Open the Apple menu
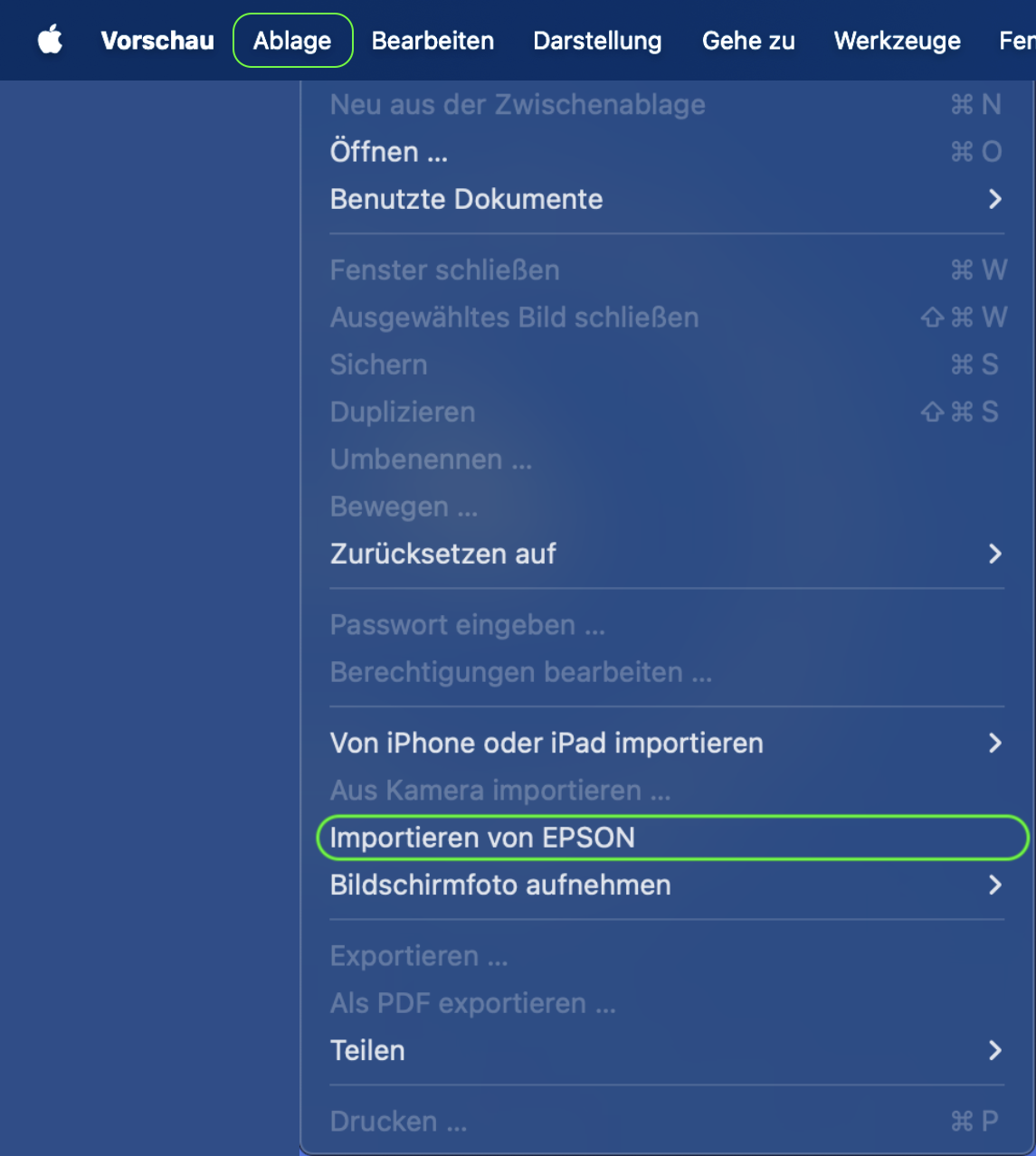 [51, 41]
